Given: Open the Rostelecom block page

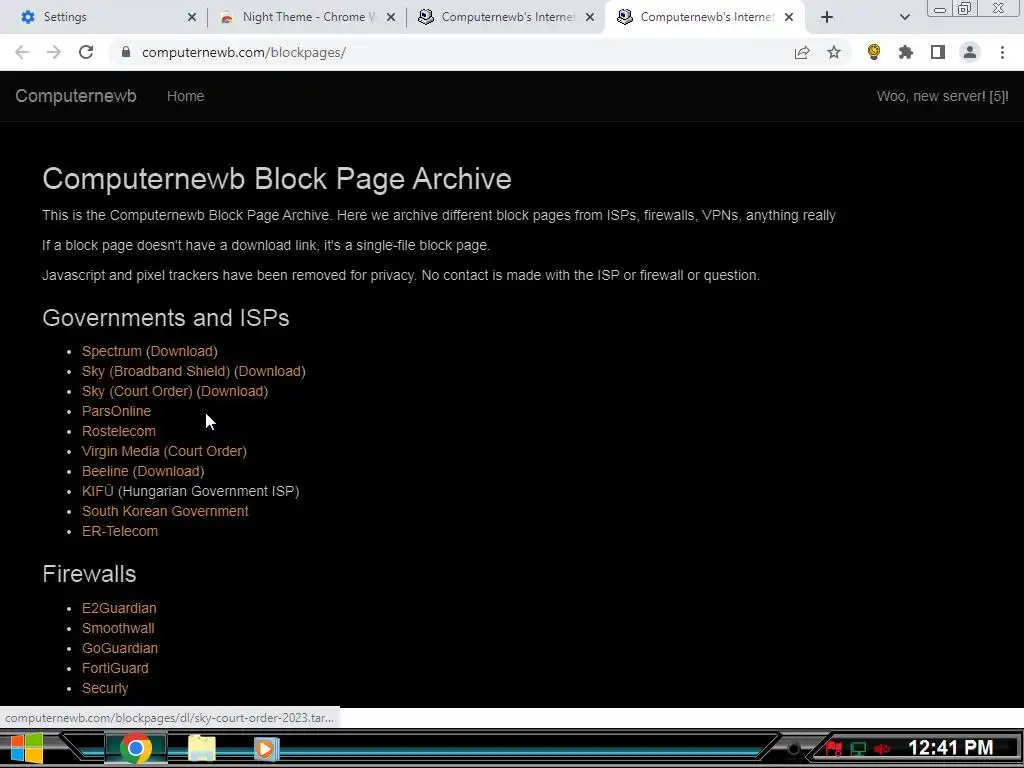Looking at the screenshot, I should pos(119,431).
